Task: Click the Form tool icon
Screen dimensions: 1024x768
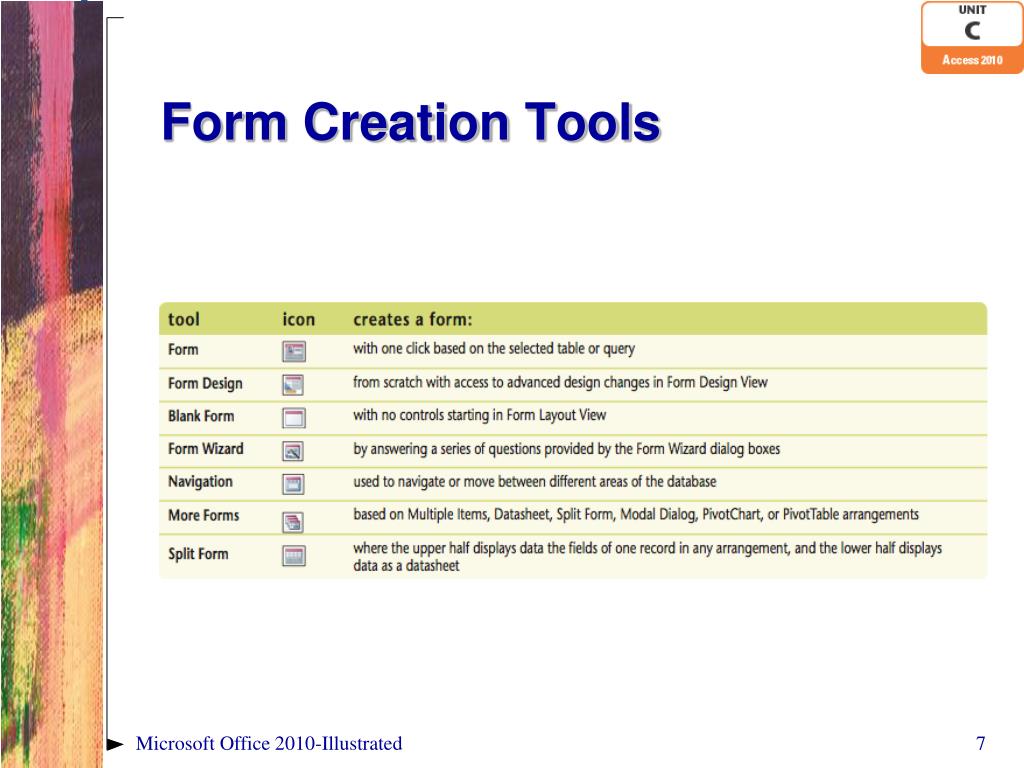Action: pyautogui.click(x=294, y=351)
